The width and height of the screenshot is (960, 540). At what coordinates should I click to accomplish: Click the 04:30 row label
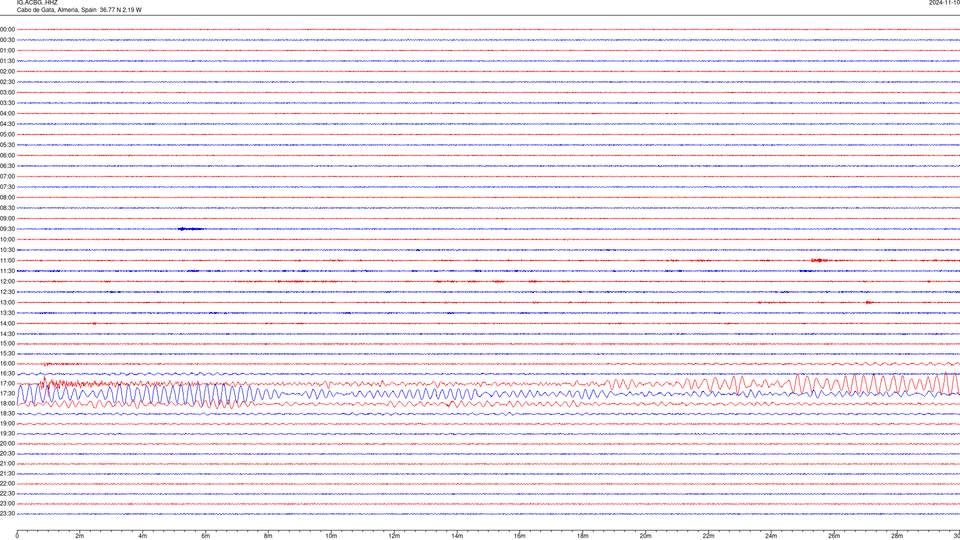pos(7,124)
